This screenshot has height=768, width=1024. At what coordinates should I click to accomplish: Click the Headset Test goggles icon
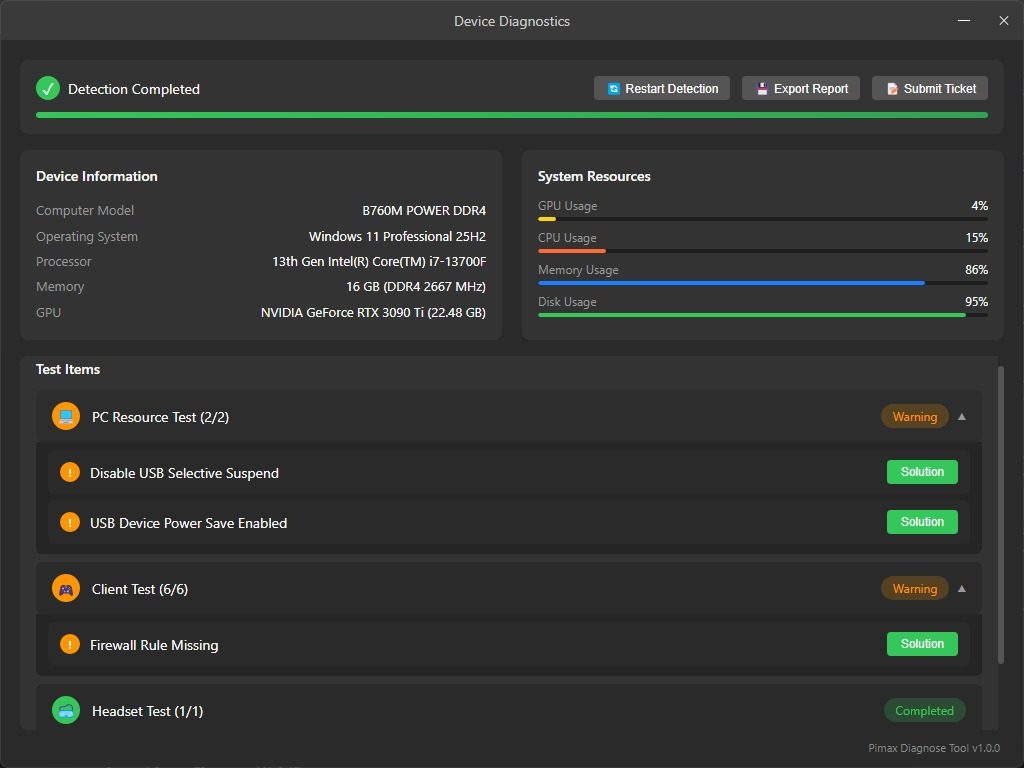66,711
